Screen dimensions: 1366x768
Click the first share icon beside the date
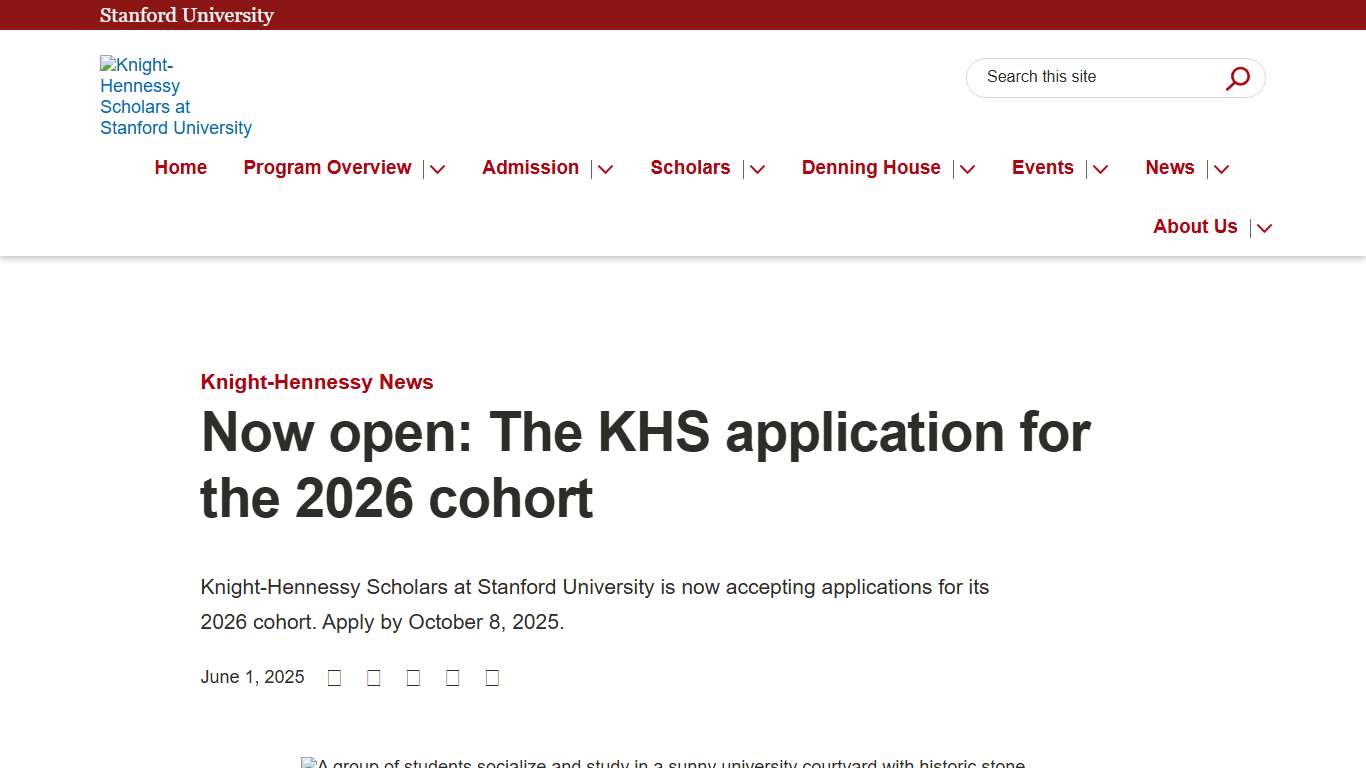coord(334,677)
